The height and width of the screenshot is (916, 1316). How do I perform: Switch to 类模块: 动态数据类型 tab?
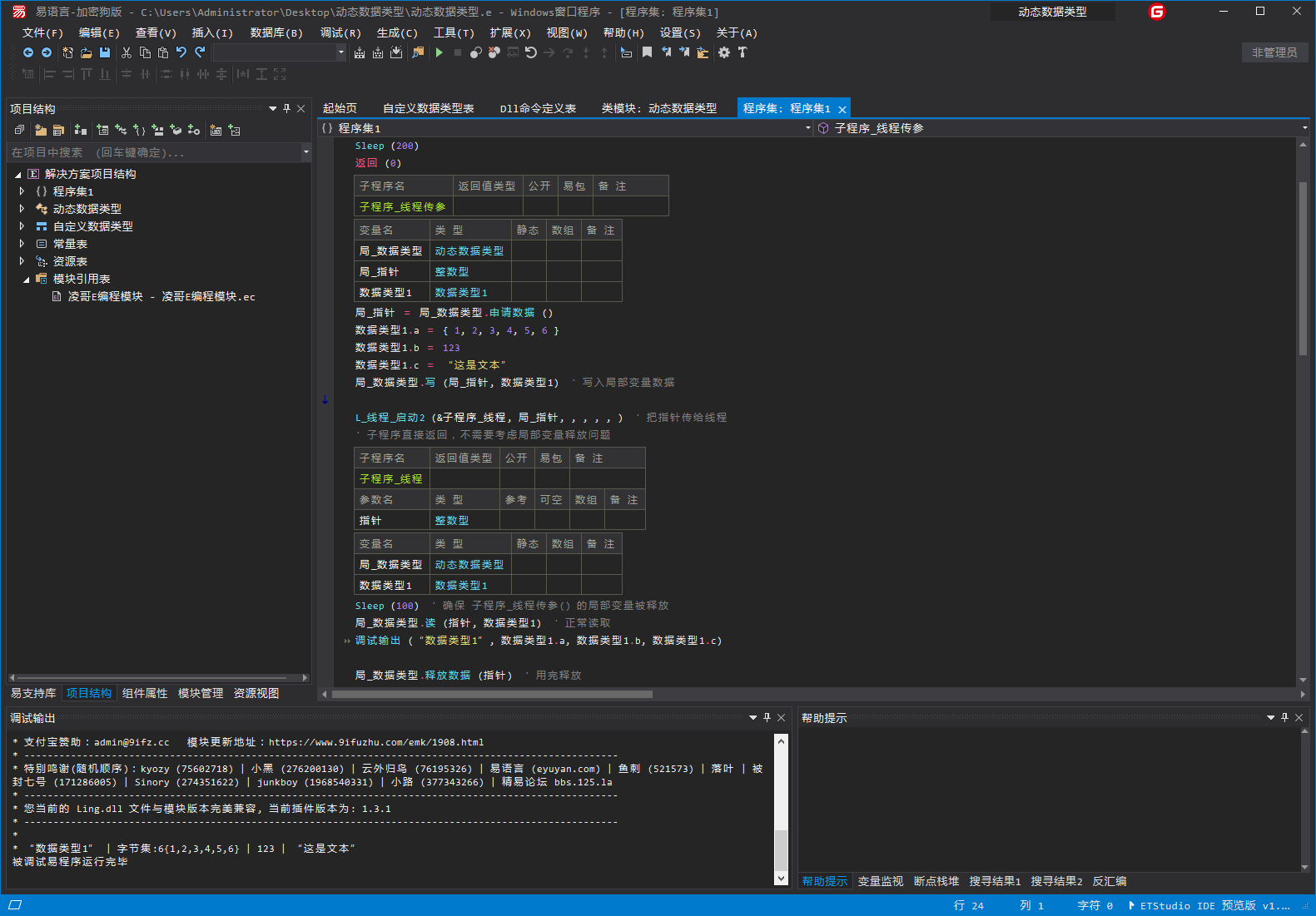pyautogui.click(x=659, y=108)
